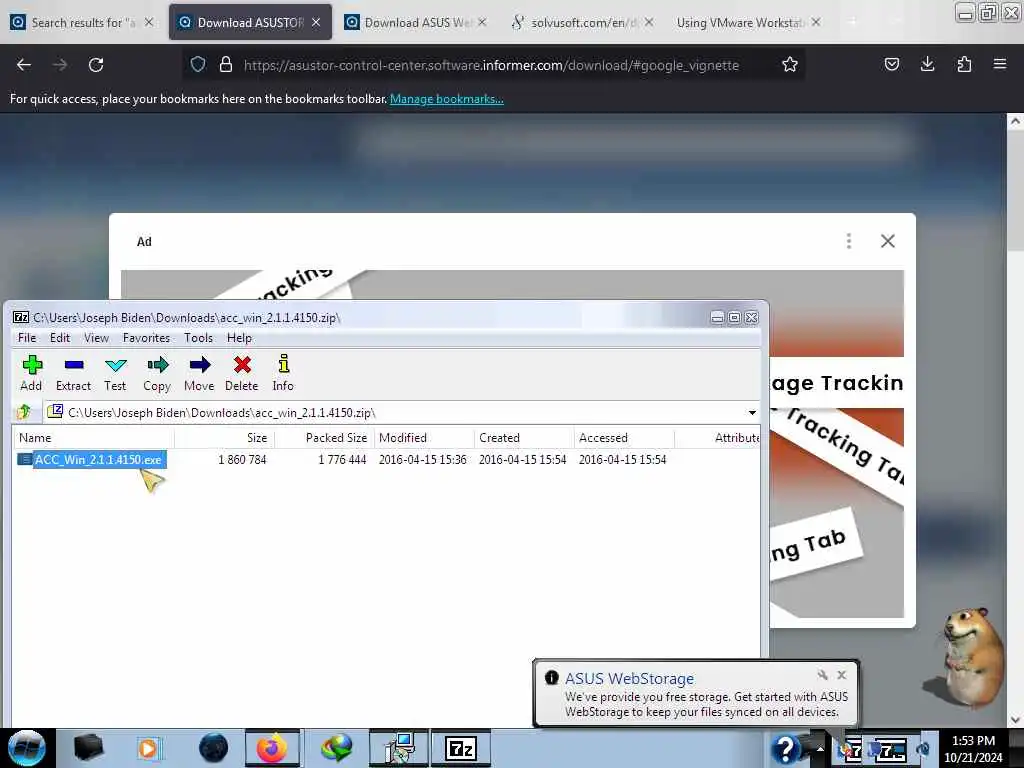Click the Modified date 2016-04-15 15:36
1024x768 pixels.
(423, 460)
